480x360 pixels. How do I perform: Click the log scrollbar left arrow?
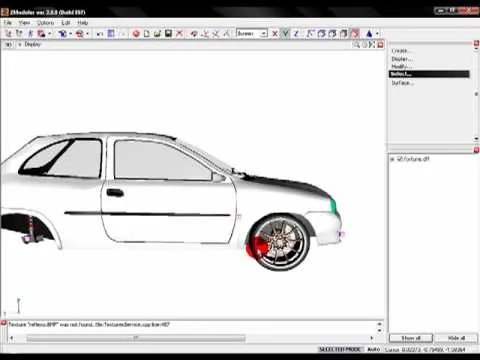click(12, 338)
